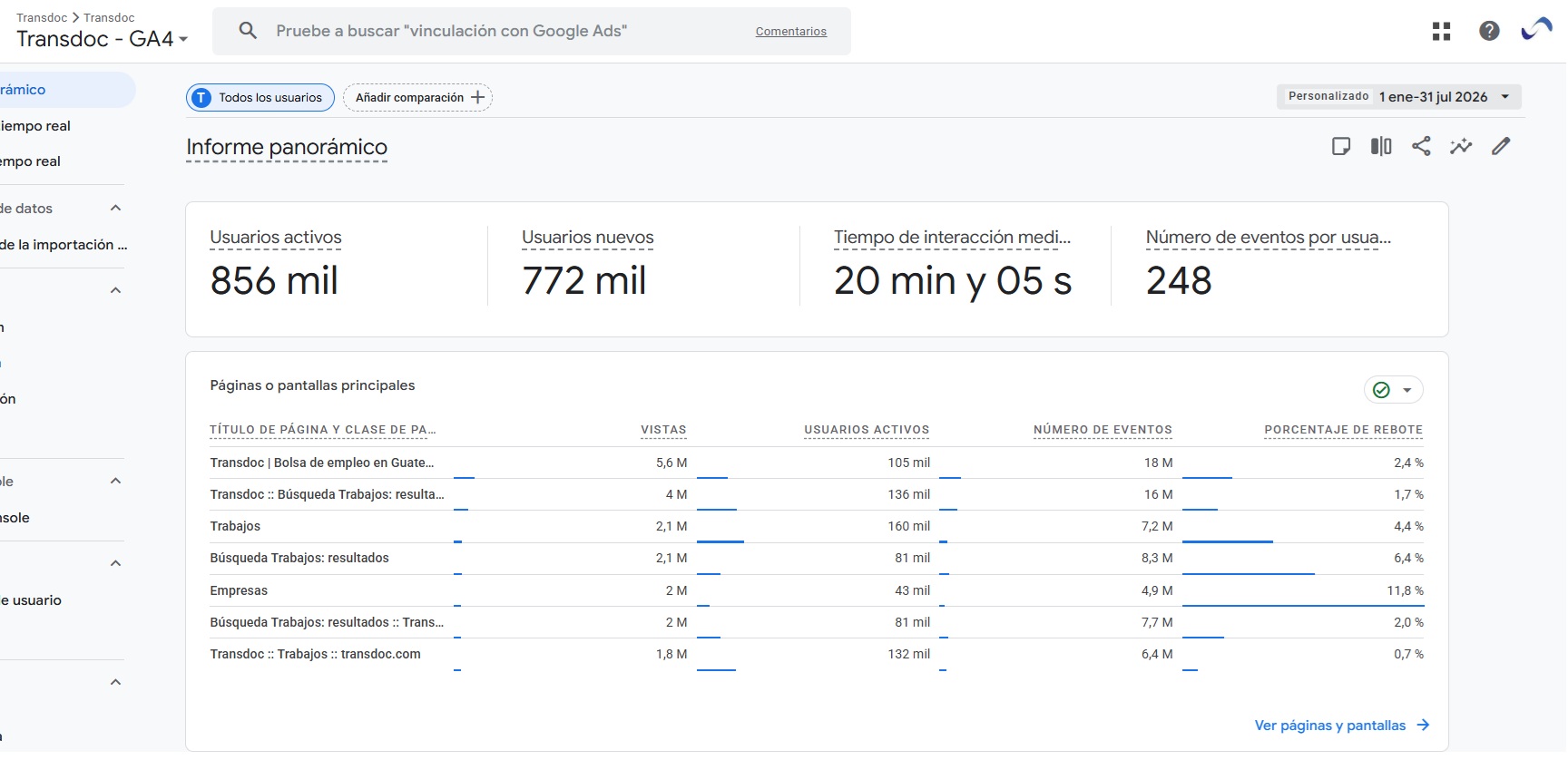Screen dimensions: 1568x760
Task: Collapse the 'usuario' sidebar section chevron
Action: coord(115,563)
